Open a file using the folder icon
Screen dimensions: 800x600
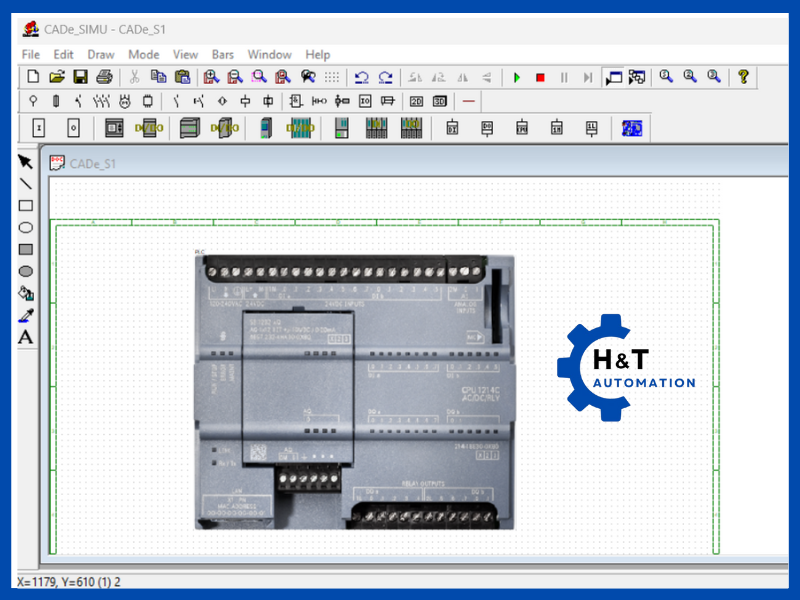click(x=57, y=77)
